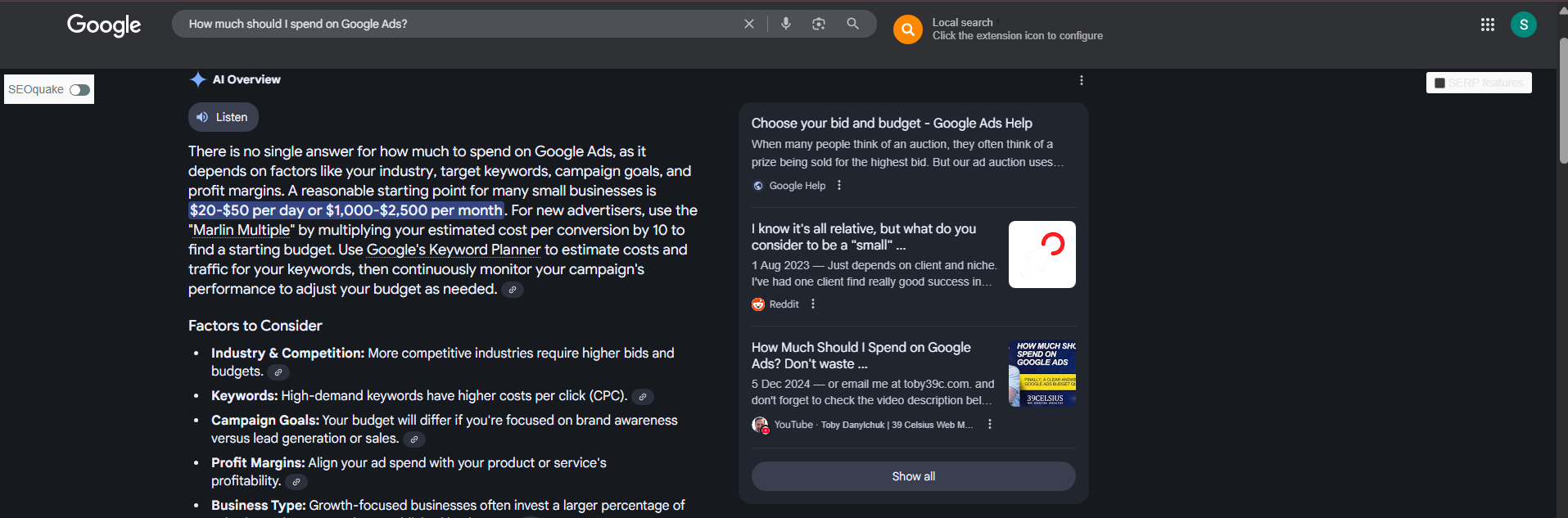Click the AI Overview sparkle icon
This screenshot has height=518, width=1568.
point(197,79)
